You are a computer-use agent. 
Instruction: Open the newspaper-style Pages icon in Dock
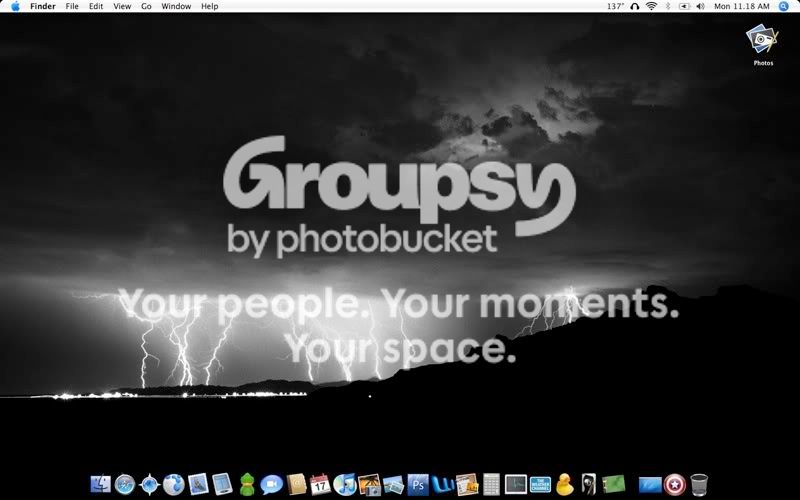467,484
